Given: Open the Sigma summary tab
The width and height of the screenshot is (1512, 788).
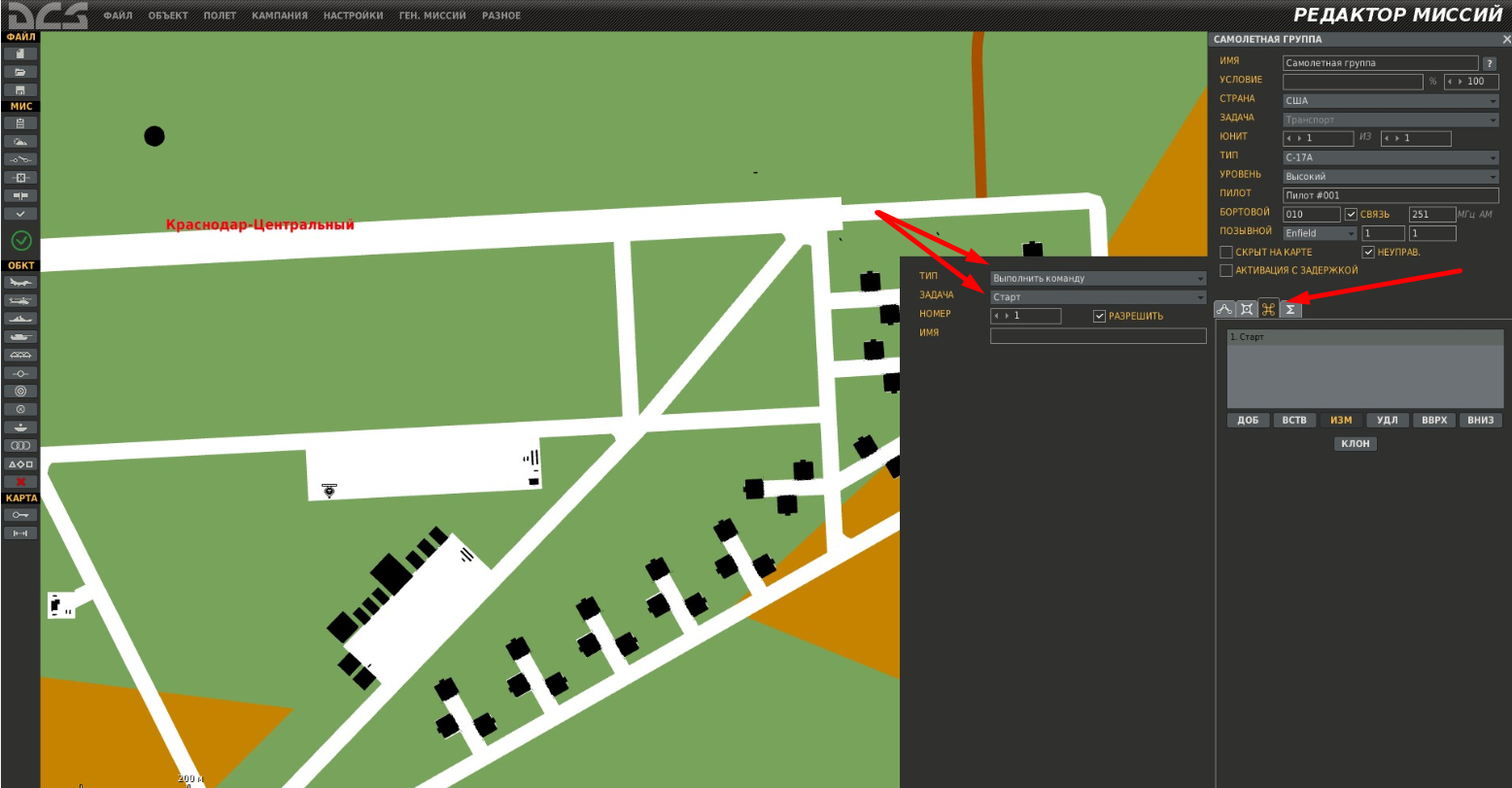Looking at the screenshot, I should tap(1290, 309).
